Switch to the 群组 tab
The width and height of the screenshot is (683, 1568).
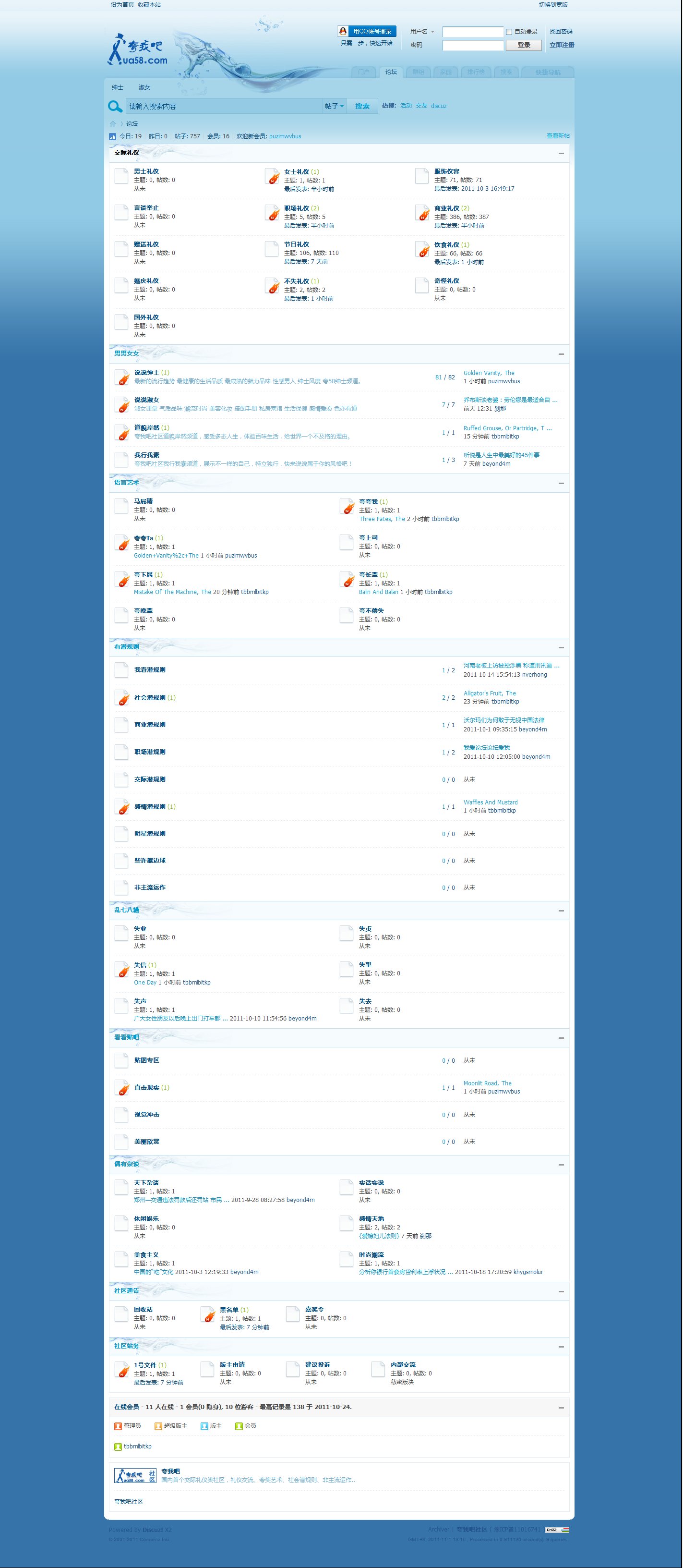click(x=419, y=72)
